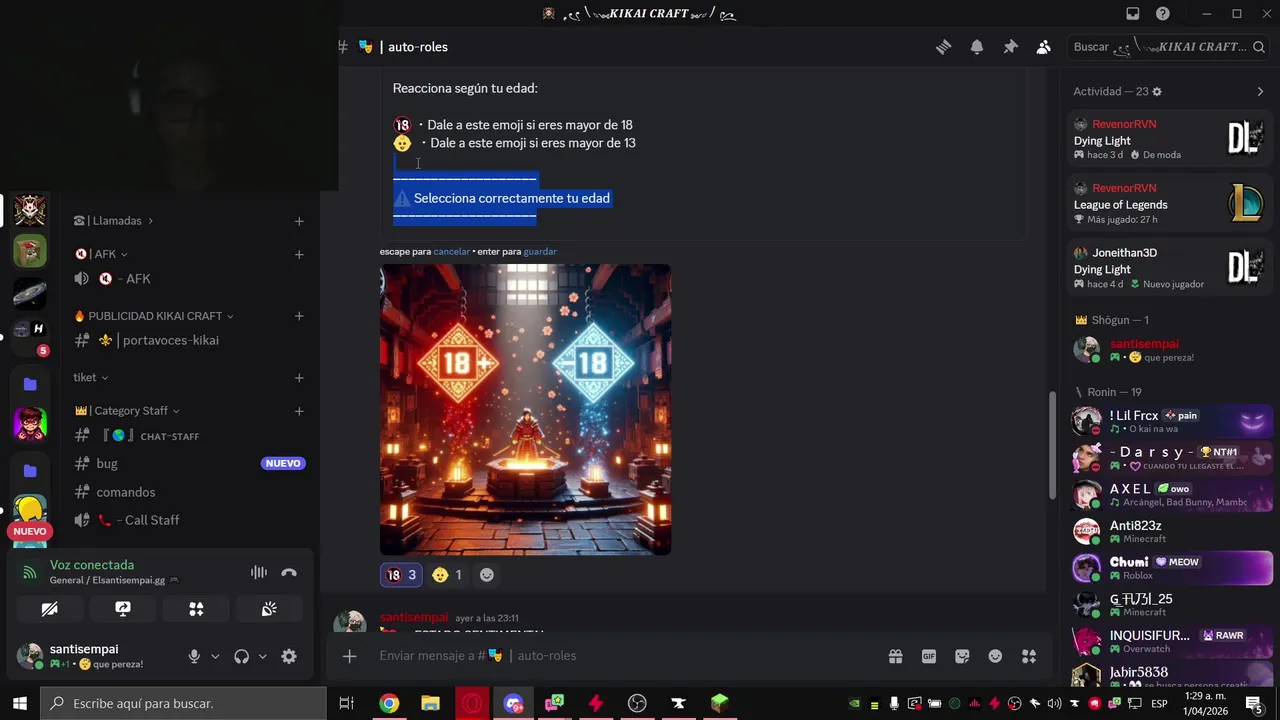The width and height of the screenshot is (1280, 720).
Task: Create channel in Llamadas category
Action: (x=299, y=221)
